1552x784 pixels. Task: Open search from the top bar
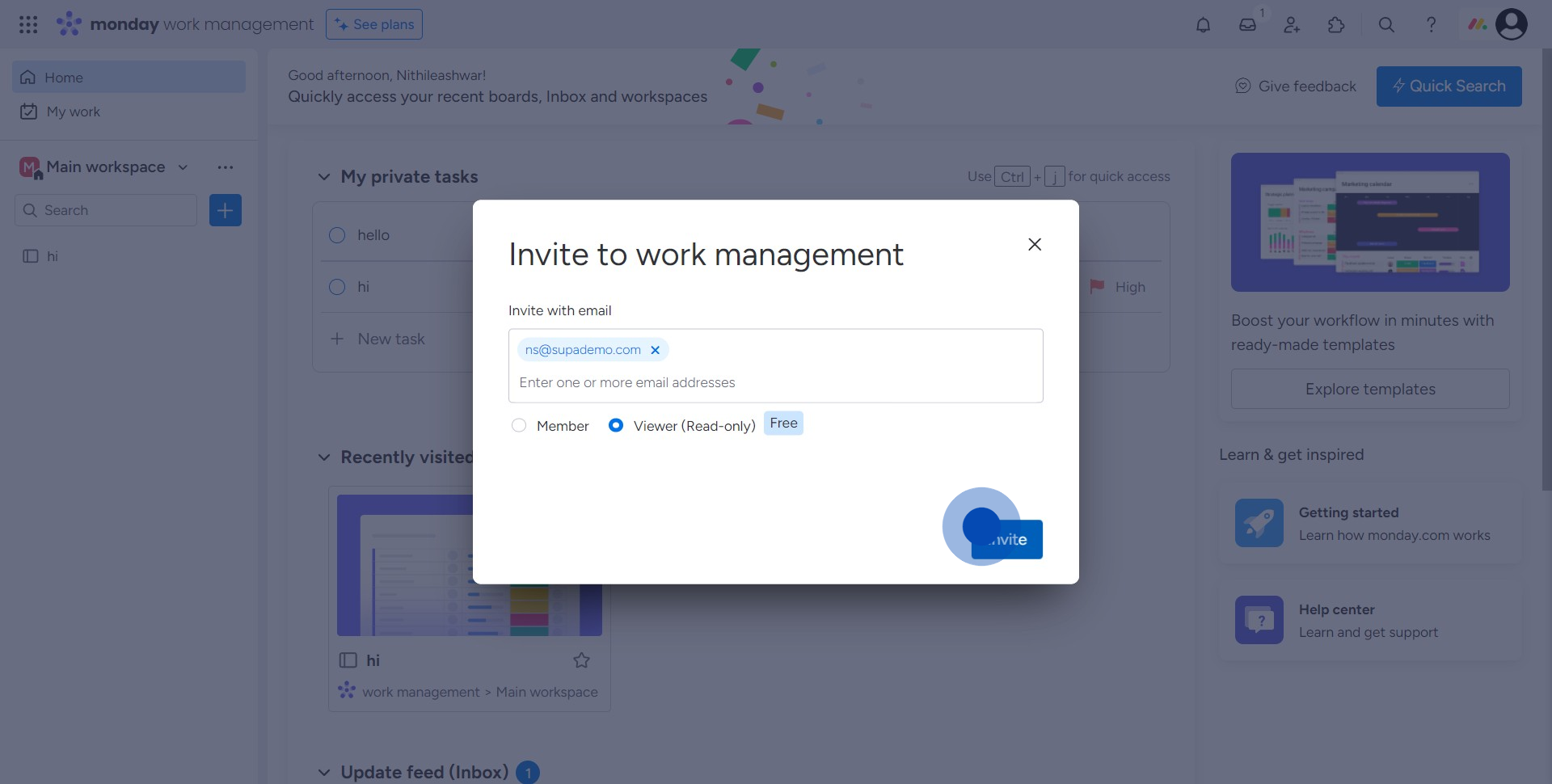coord(1385,25)
